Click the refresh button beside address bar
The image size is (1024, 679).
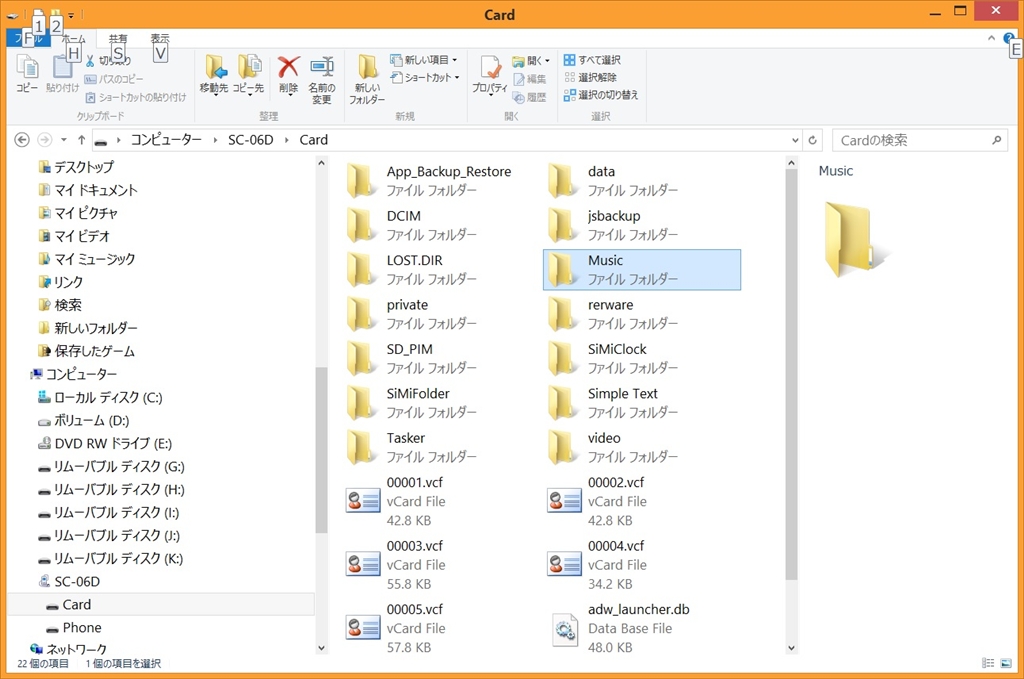[813, 140]
